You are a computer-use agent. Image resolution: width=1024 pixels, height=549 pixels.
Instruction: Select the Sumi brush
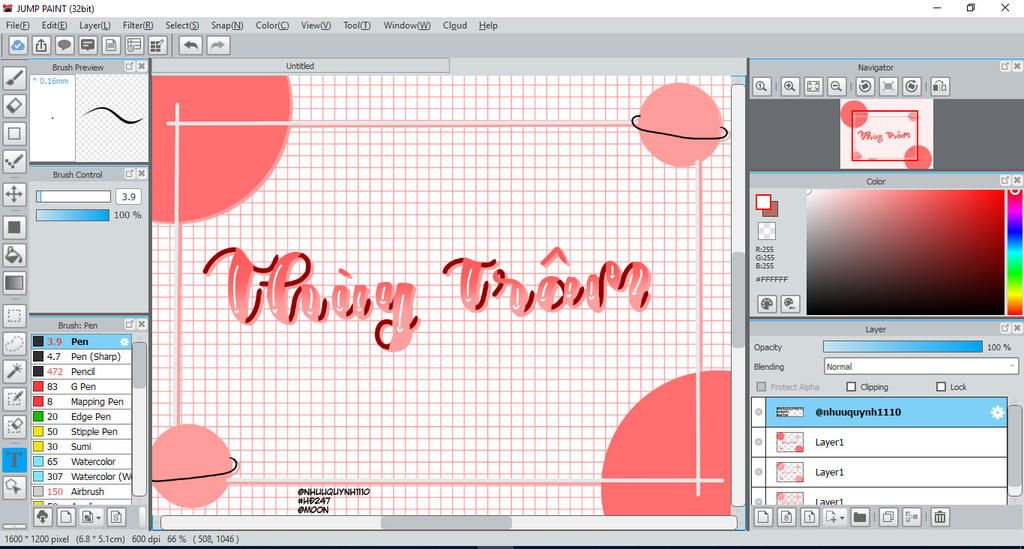(x=82, y=447)
